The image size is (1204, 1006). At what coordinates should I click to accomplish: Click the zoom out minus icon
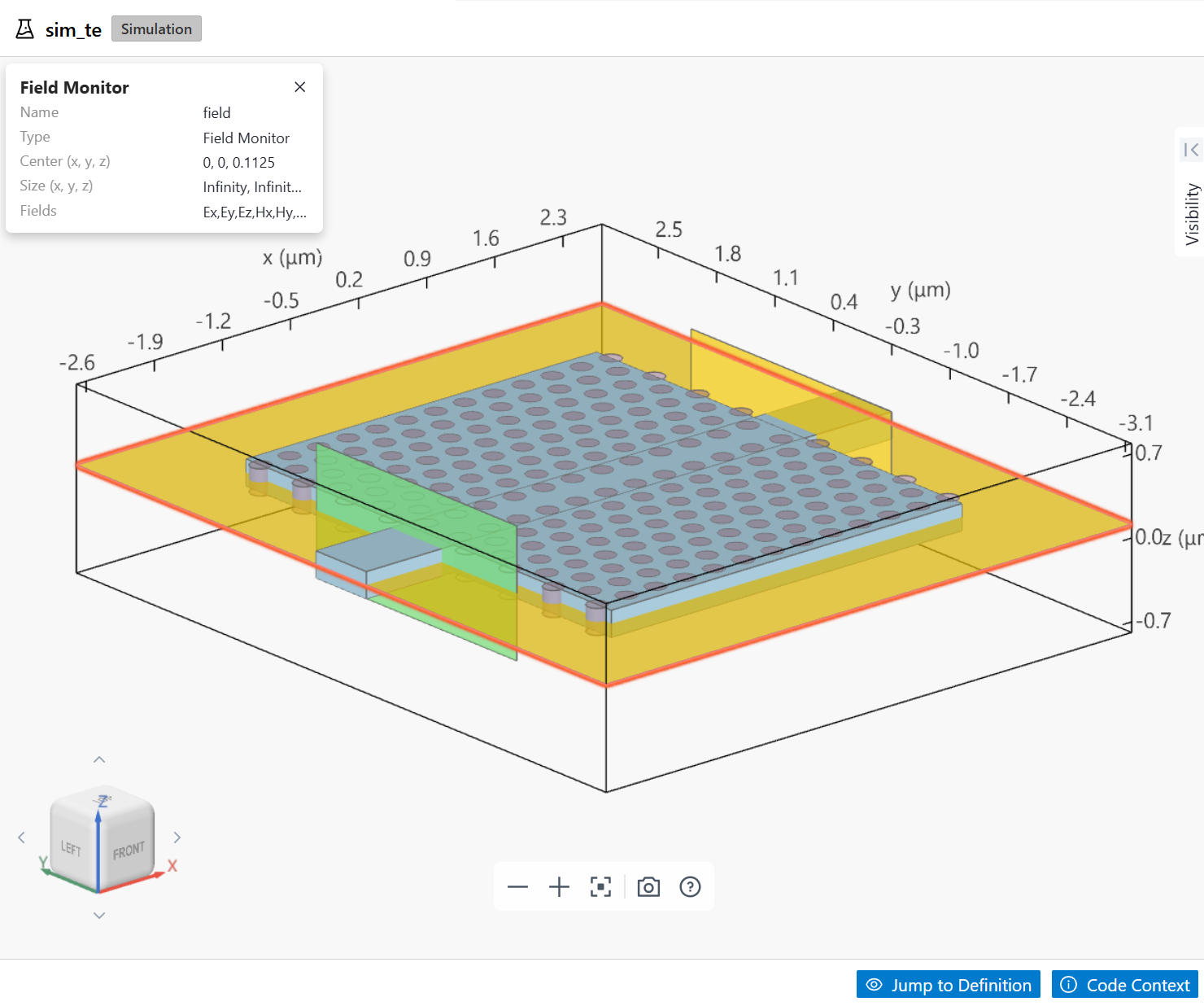(517, 887)
